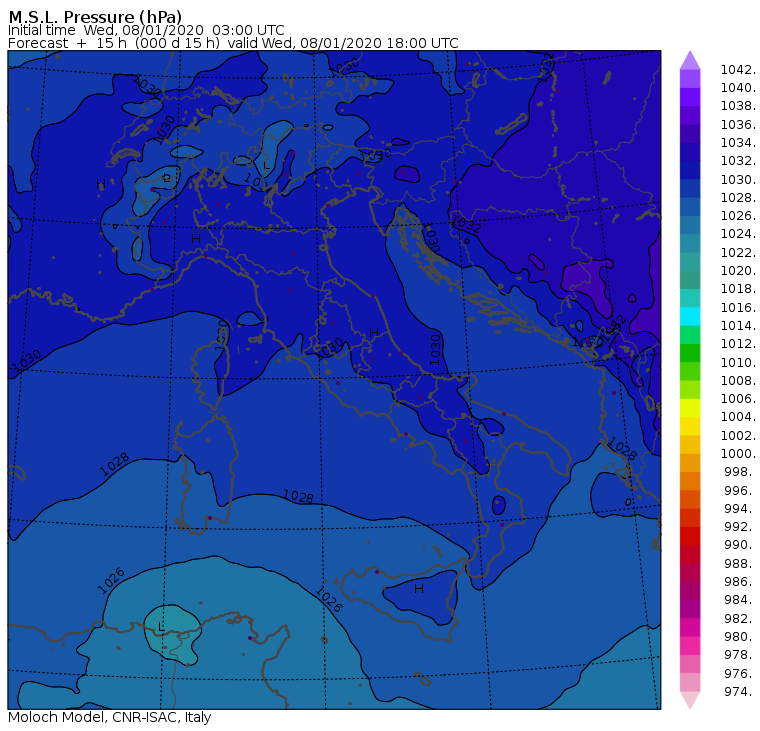Image resolution: width=760 pixels, height=731 pixels.
Task: Click the 'M.S.L. Pressure (hPa)' title
Action: coord(95,16)
